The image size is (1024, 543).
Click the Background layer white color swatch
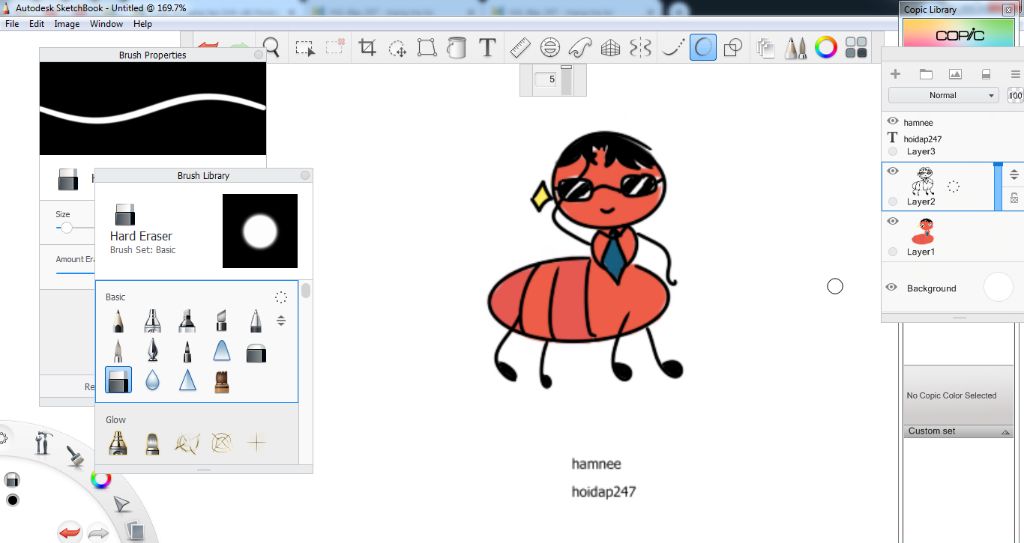click(x=997, y=288)
